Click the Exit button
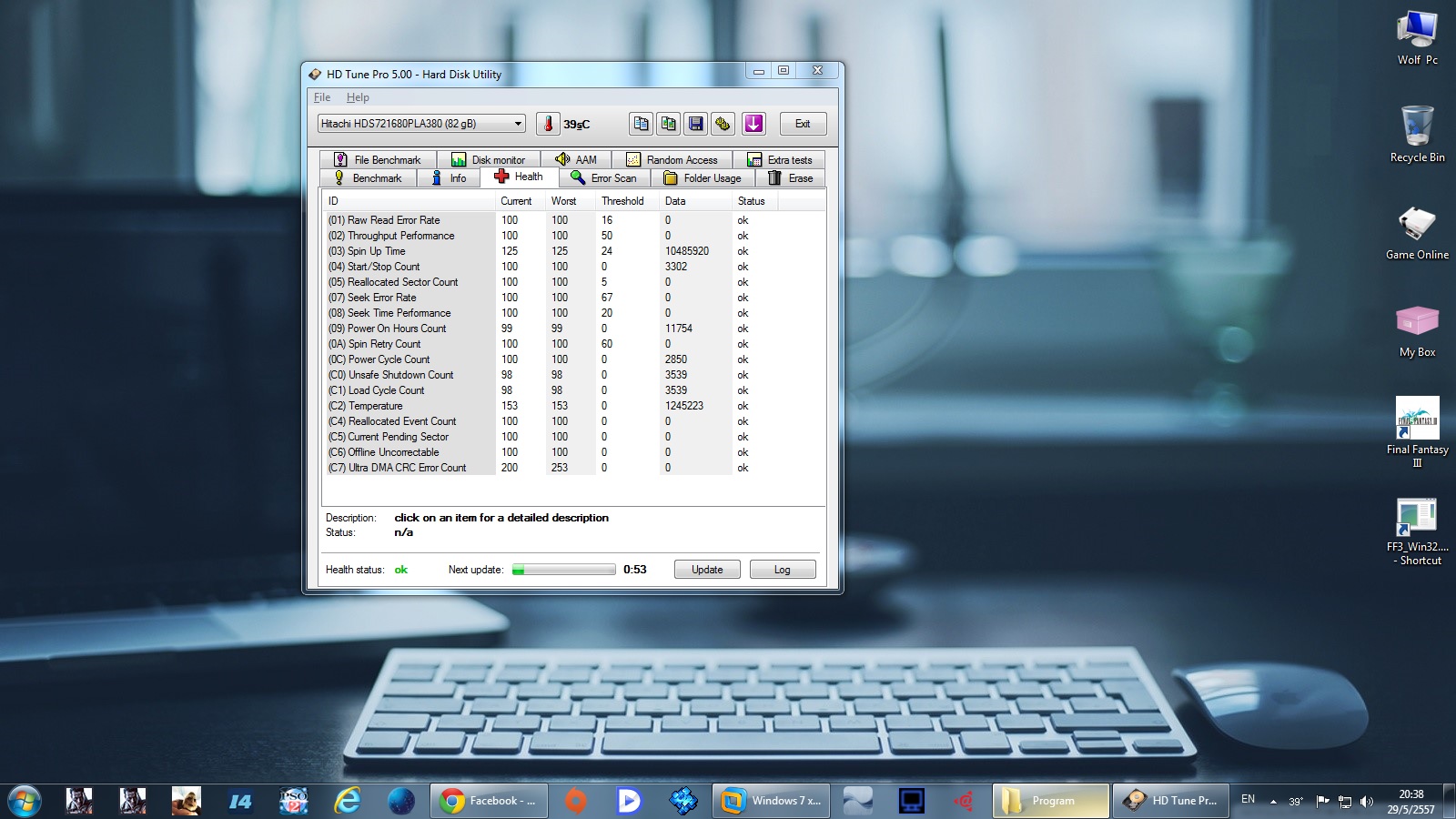This screenshot has width=1456, height=819. (x=803, y=124)
